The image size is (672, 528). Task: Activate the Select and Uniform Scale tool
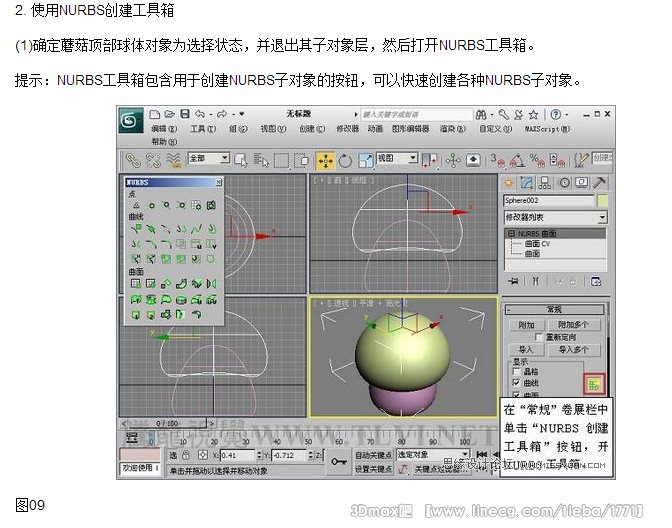coord(366,160)
